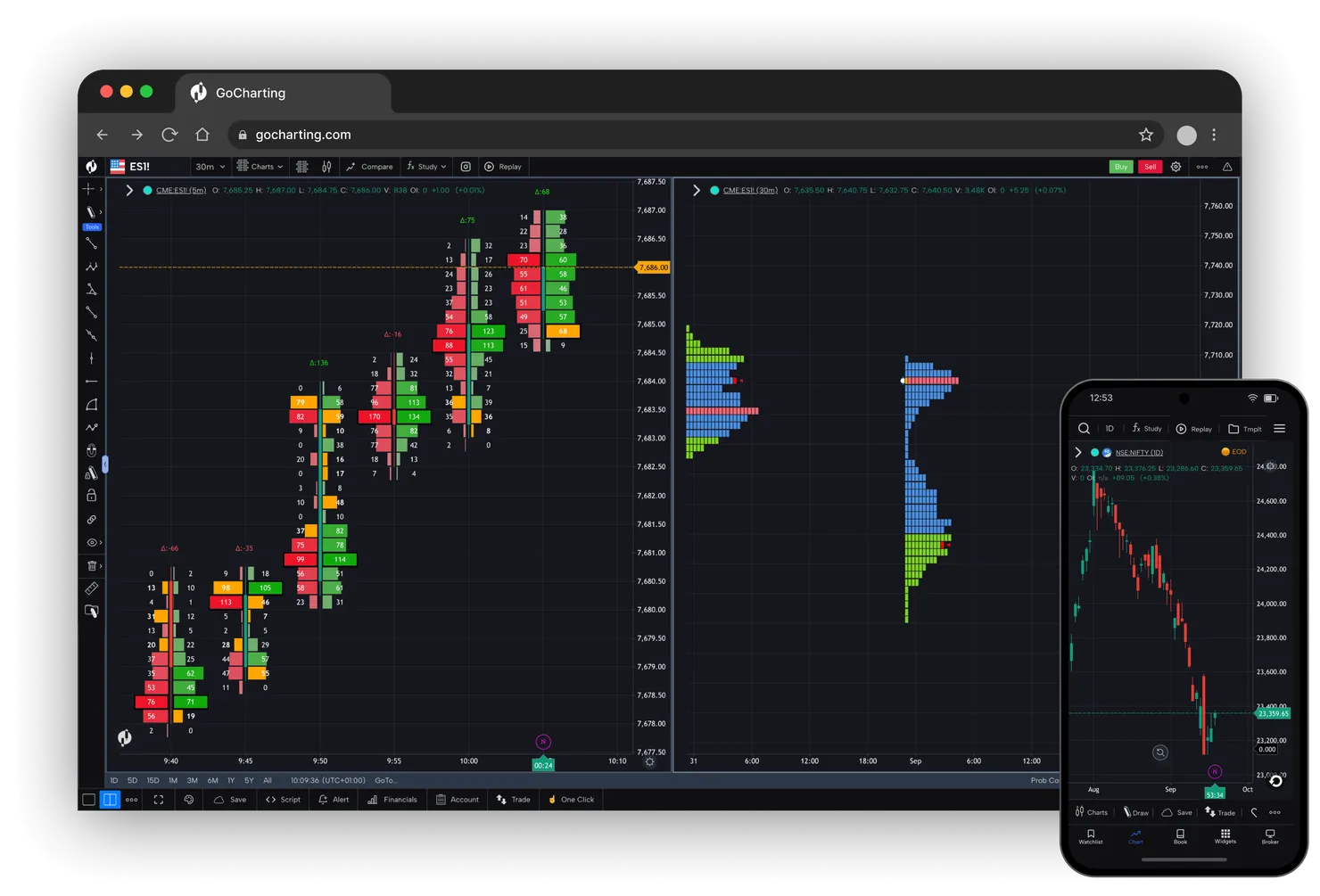Expand the CME:ES1! (30m) legend chevron
The width and height of the screenshot is (1320, 896).
[697, 190]
